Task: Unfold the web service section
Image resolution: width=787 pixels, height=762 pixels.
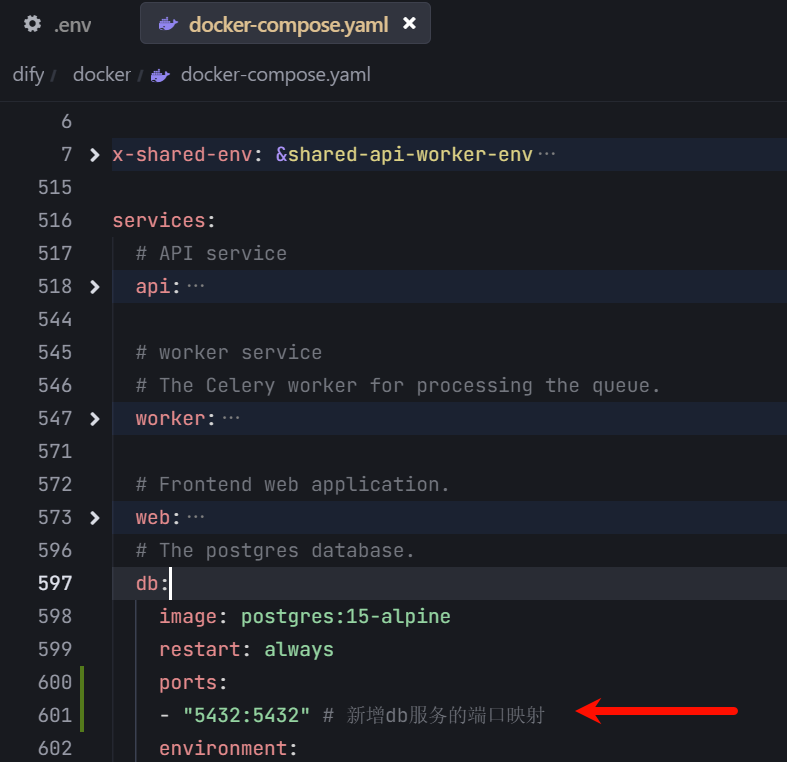Action: [x=95, y=518]
